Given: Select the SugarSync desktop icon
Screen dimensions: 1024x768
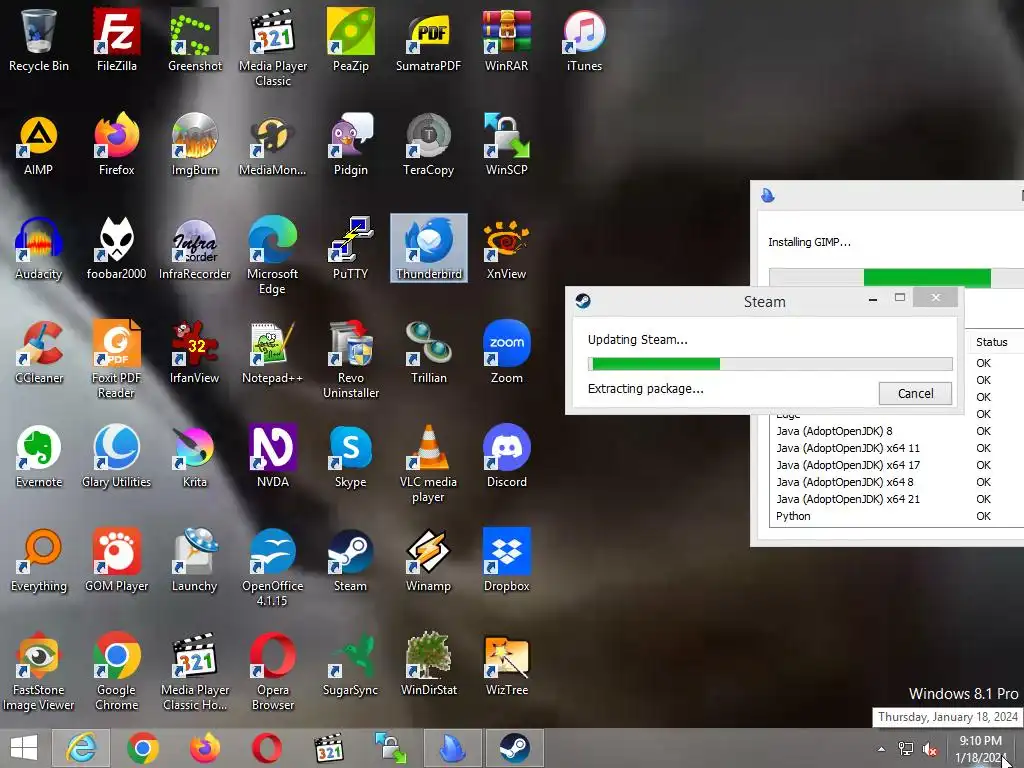Looking at the screenshot, I should (351, 664).
